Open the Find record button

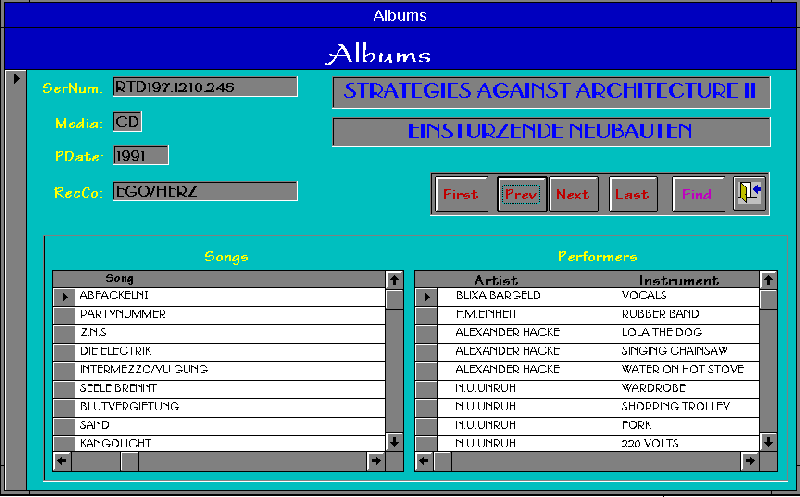pos(697,194)
